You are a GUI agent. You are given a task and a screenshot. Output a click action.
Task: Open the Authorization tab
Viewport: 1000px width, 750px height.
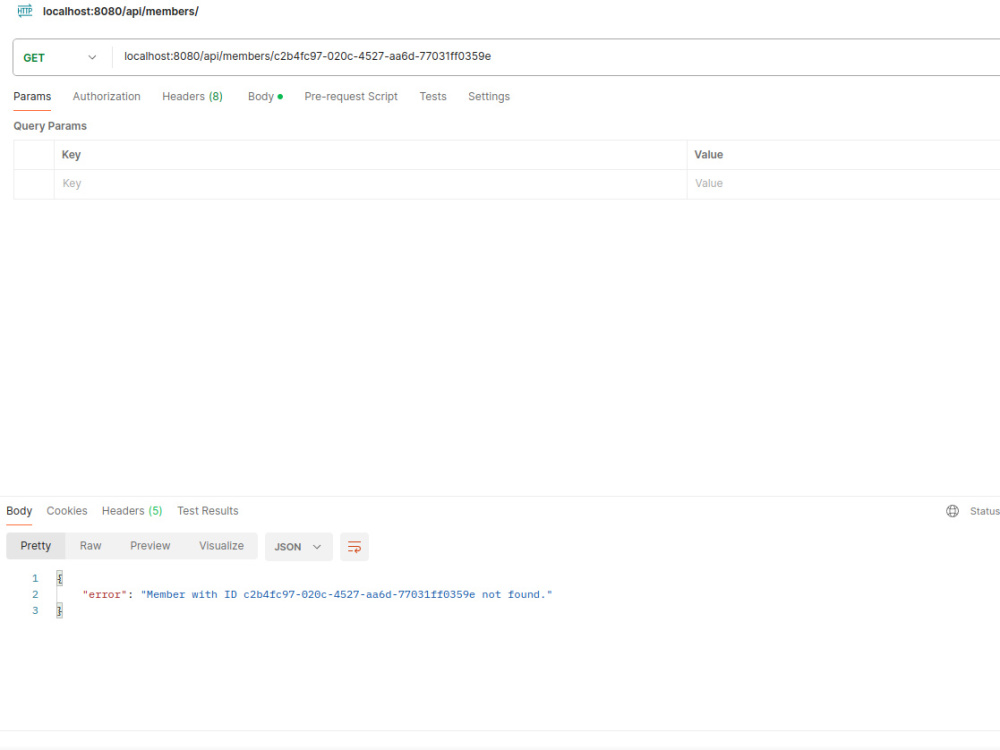pos(107,96)
